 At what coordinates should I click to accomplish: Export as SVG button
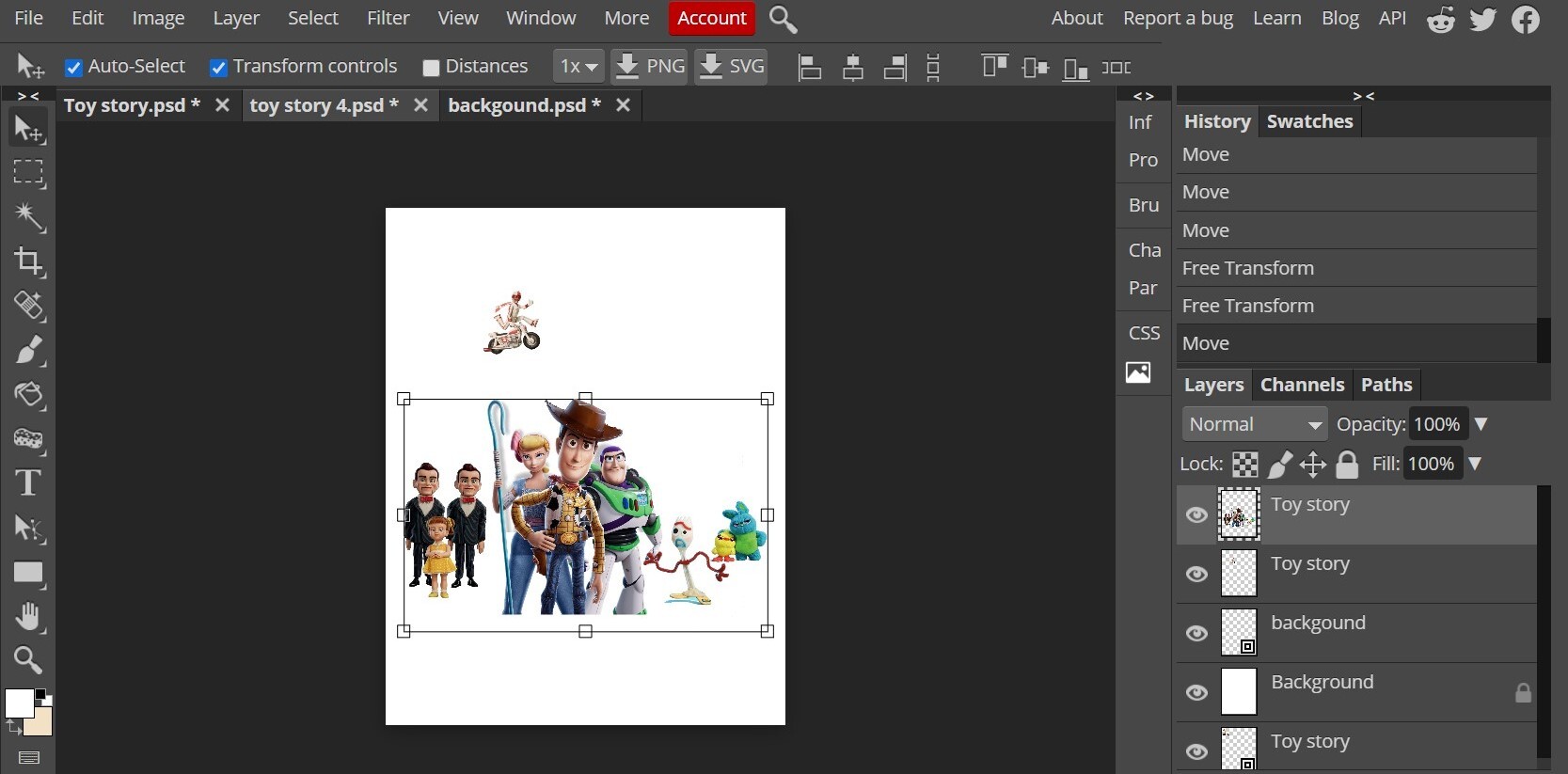point(731,67)
